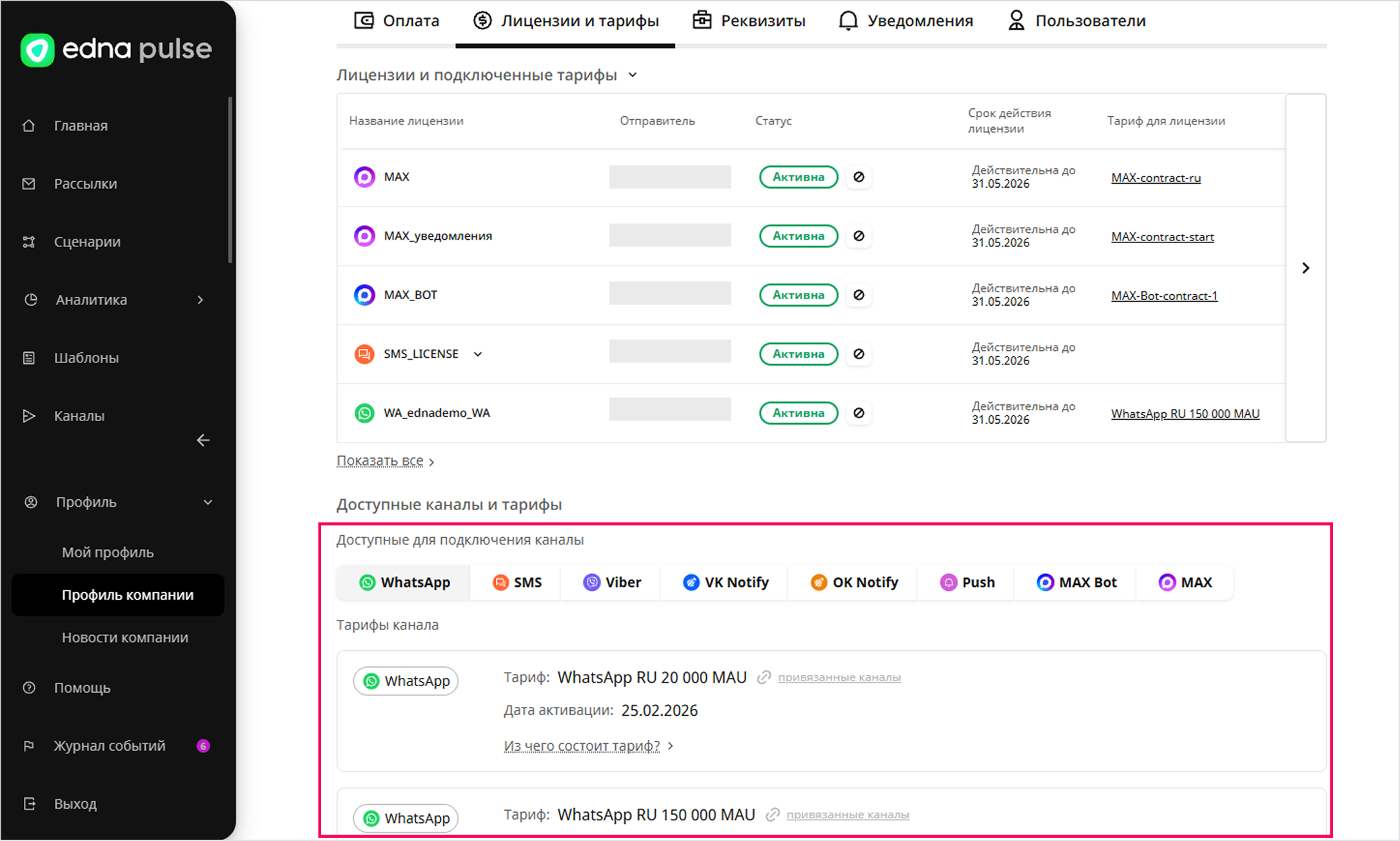
Task: Switch to the Реквизиты tab
Action: coord(749,21)
